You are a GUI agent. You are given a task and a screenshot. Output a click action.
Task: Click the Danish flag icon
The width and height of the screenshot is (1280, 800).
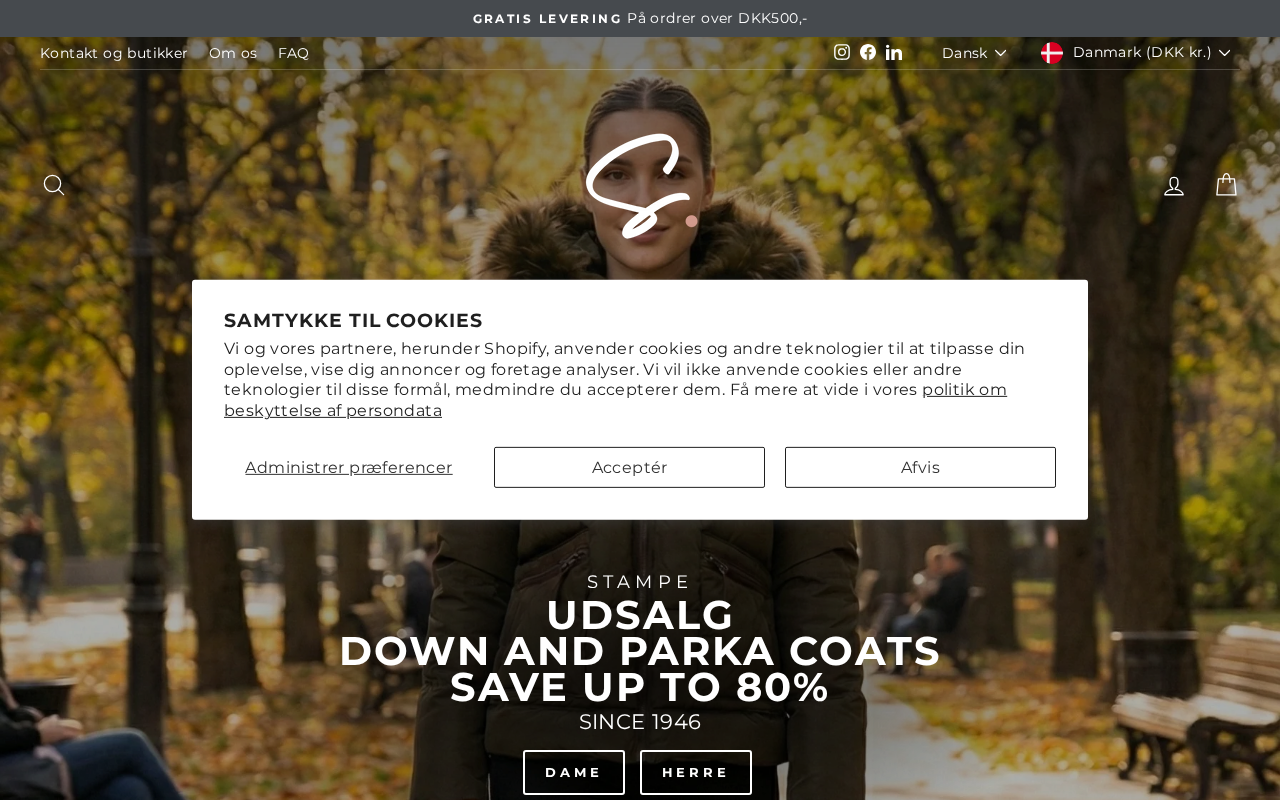coord(1052,53)
